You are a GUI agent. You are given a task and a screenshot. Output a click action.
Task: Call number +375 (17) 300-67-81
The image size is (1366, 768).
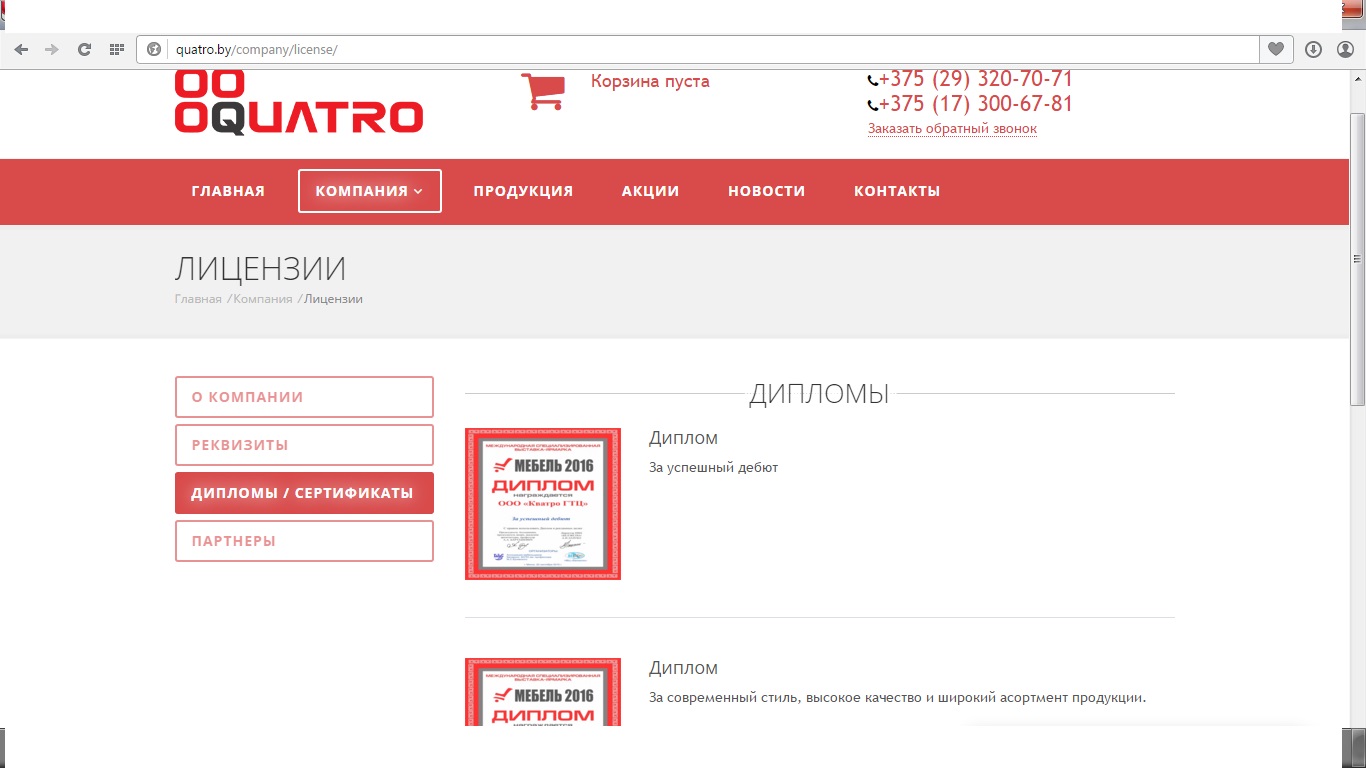[975, 104]
